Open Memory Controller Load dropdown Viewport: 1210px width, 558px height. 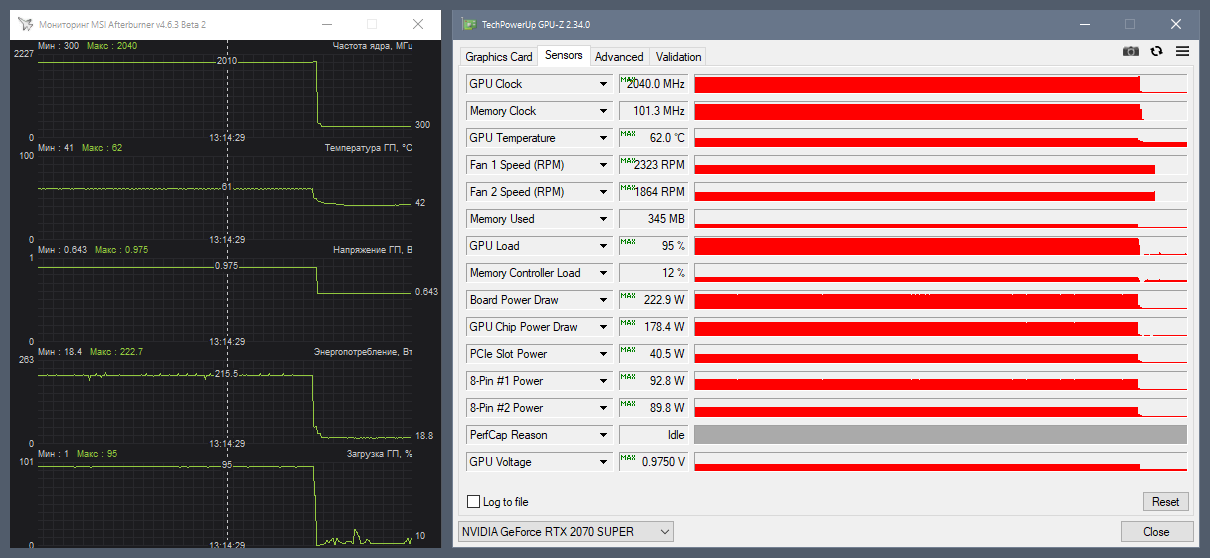[x=603, y=273]
